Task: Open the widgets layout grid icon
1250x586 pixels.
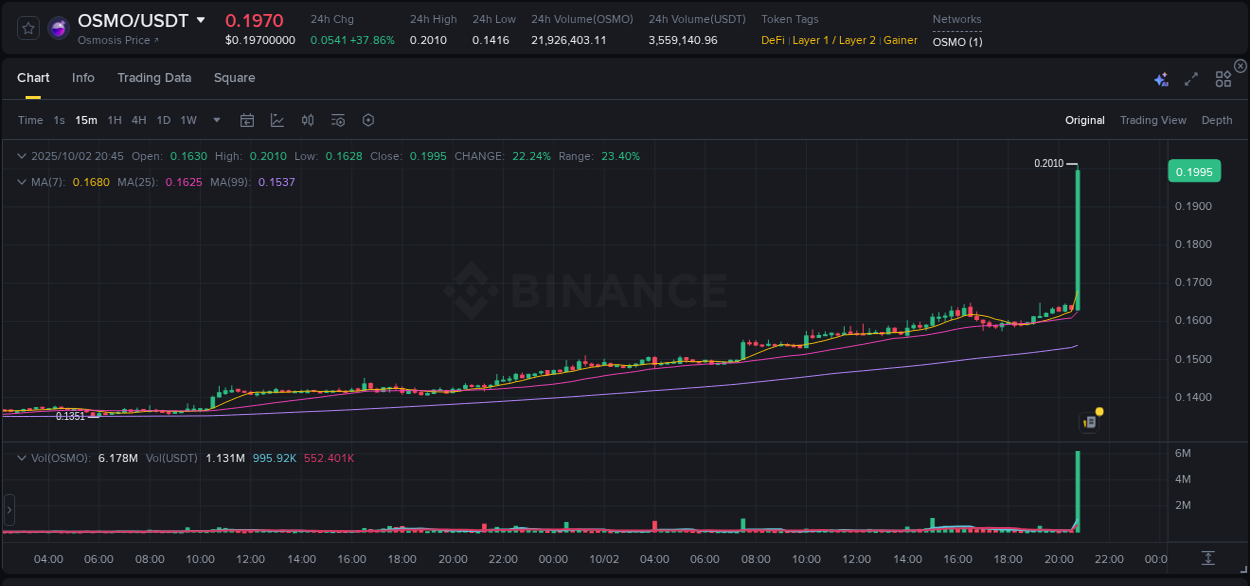Action: click(1222, 77)
